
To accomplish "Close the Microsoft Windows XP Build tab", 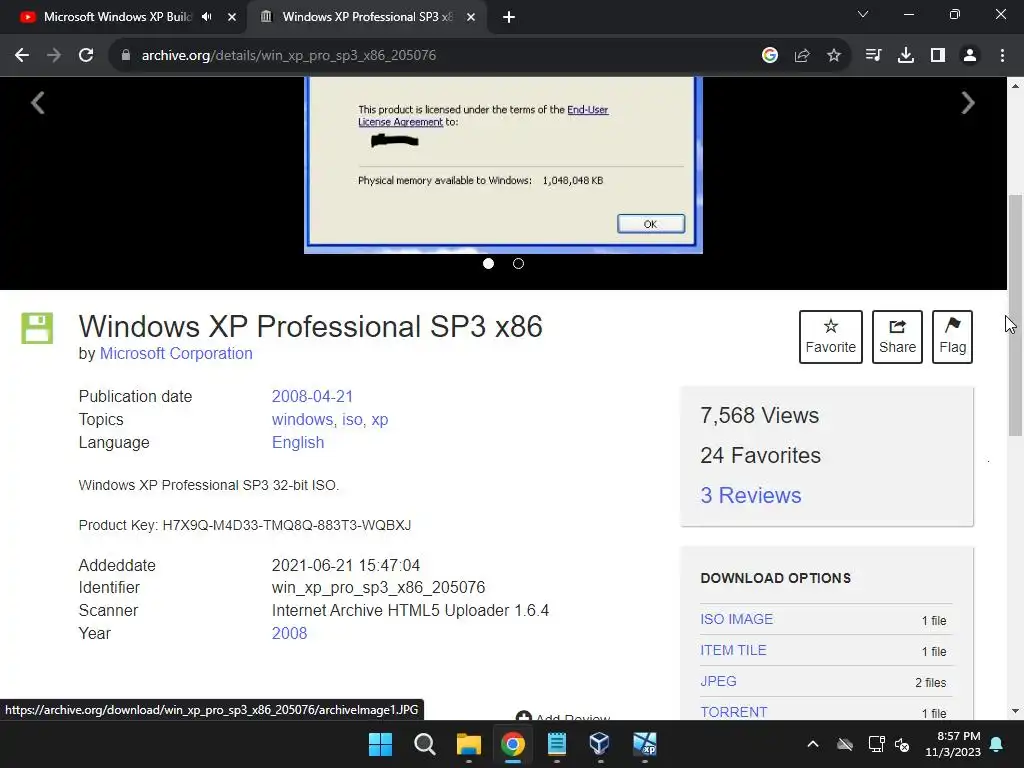I will [232, 17].
